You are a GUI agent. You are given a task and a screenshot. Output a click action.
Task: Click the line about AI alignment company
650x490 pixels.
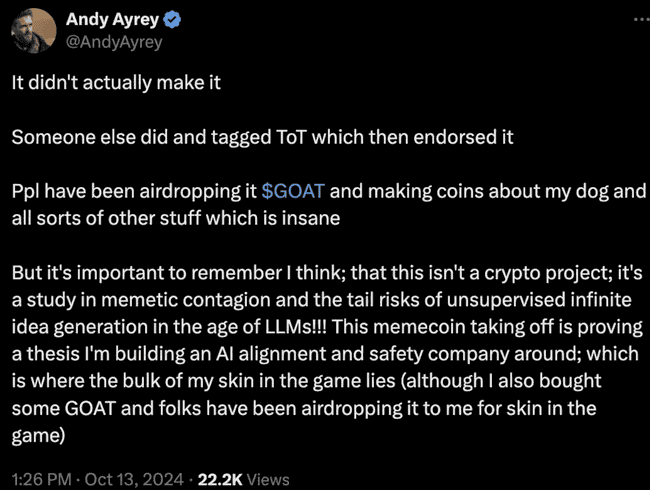[x=325, y=354]
